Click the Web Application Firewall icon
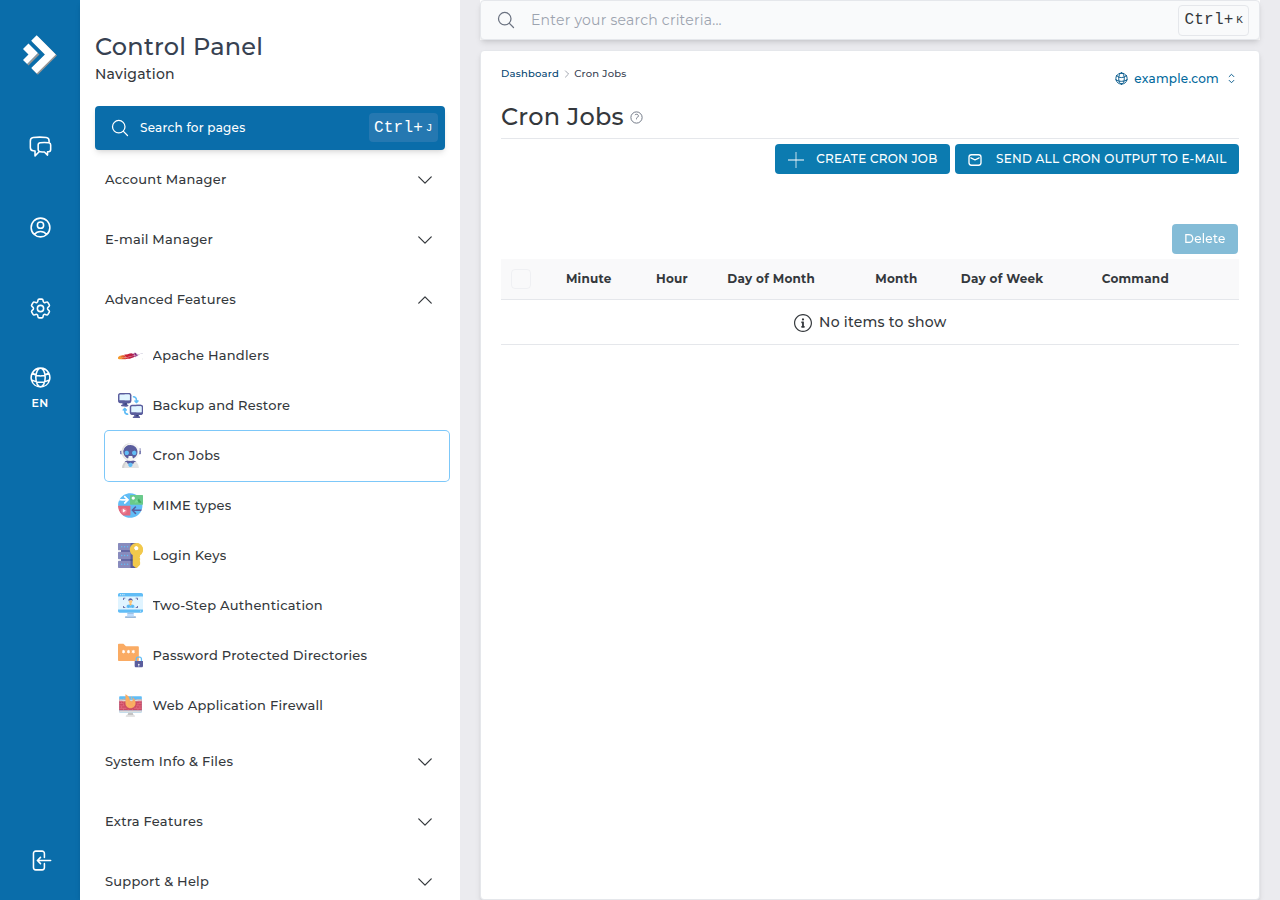 click(x=130, y=706)
